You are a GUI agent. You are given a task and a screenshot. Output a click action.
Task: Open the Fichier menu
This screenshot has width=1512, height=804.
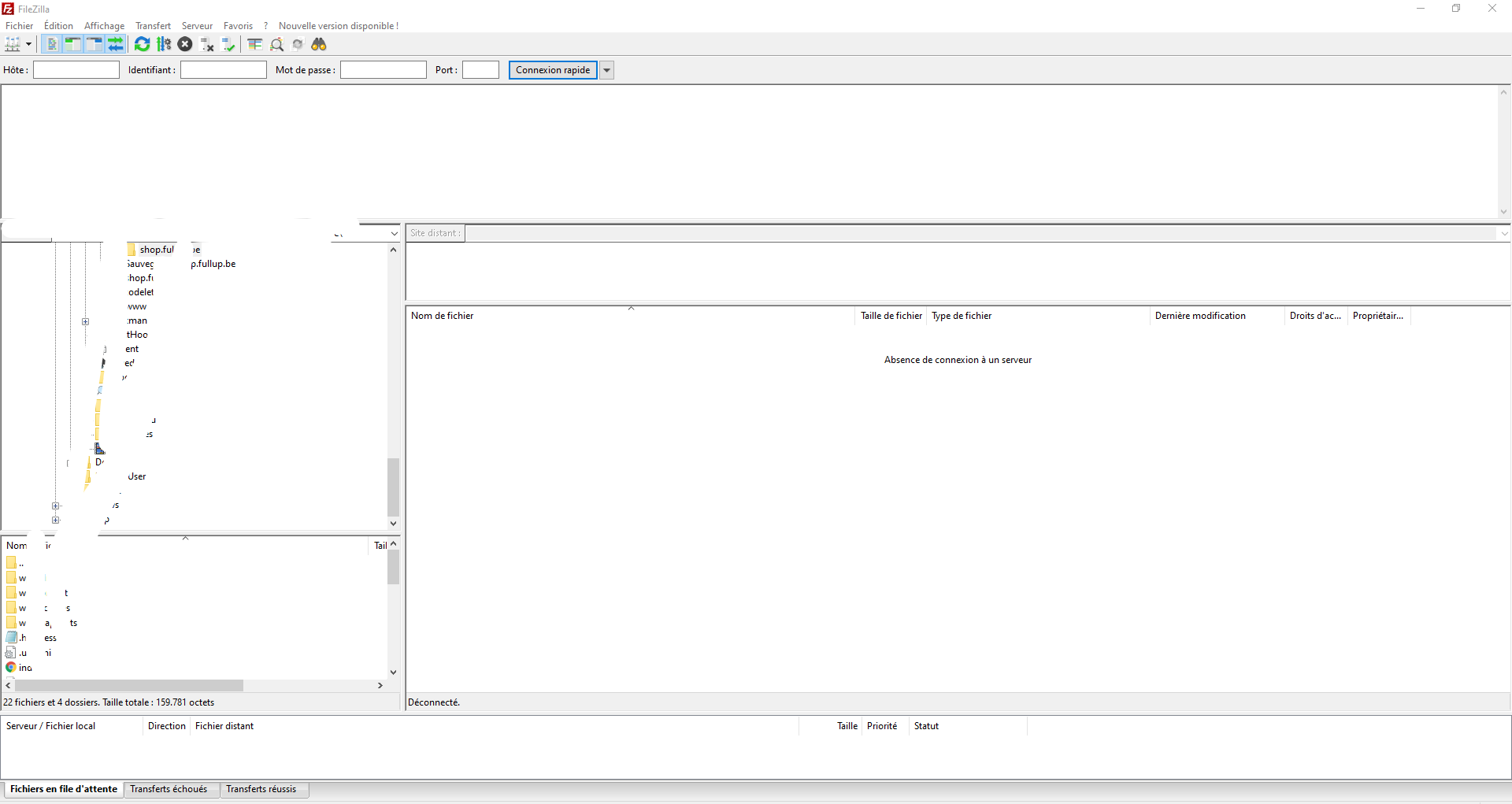coord(19,26)
